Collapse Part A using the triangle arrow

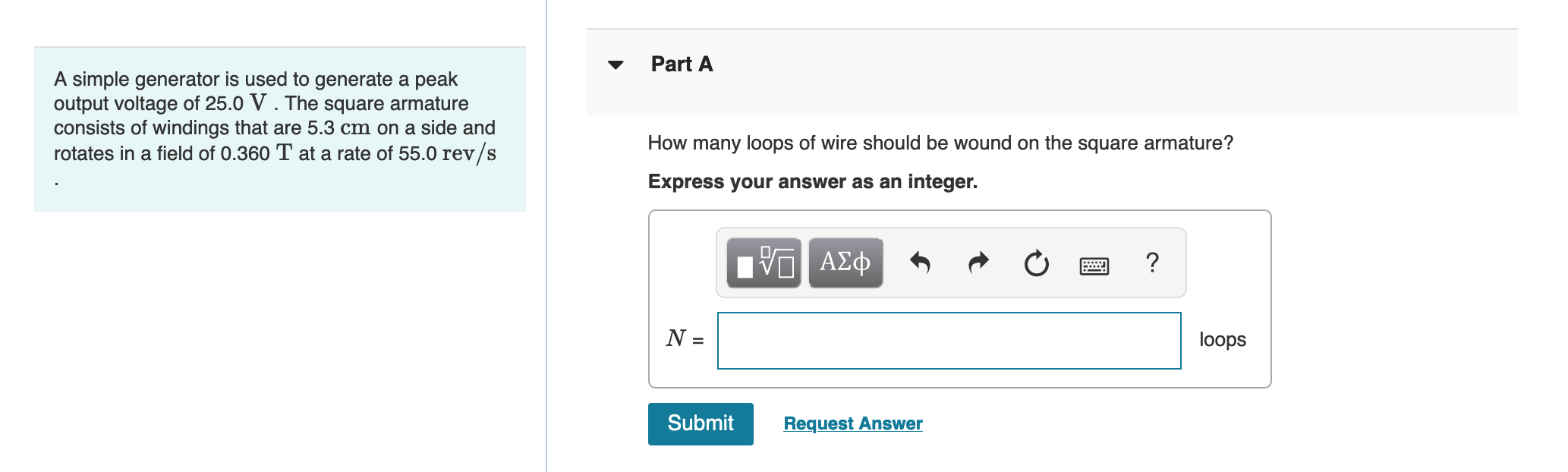pyautogui.click(x=616, y=65)
